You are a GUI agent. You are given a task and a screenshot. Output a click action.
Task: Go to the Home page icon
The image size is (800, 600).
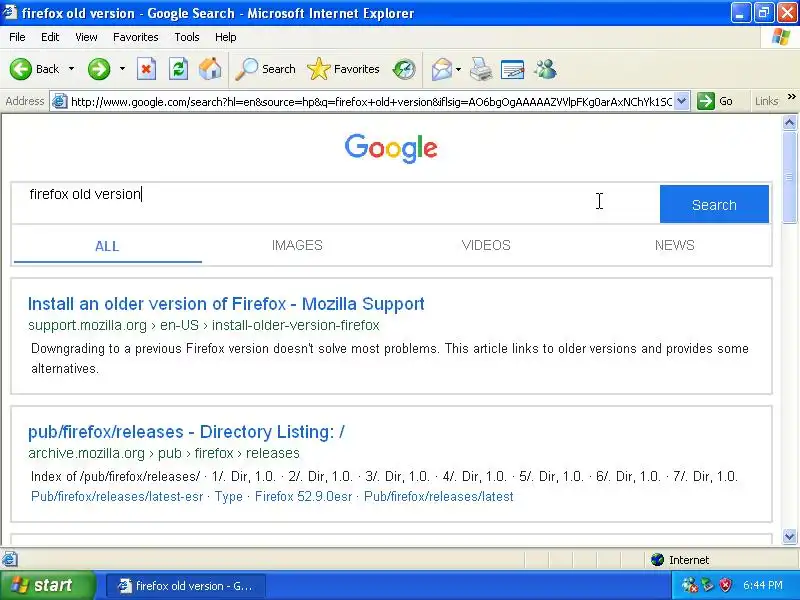point(210,69)
